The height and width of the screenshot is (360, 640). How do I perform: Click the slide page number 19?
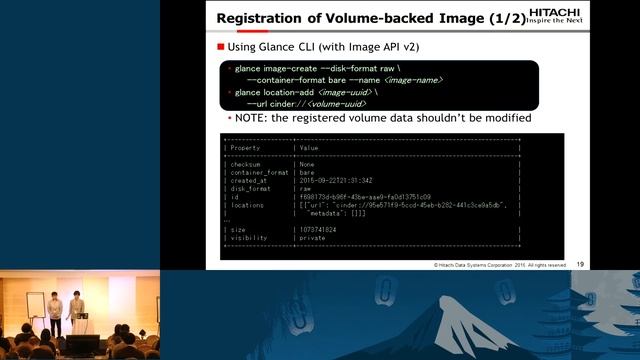point(580,264)
